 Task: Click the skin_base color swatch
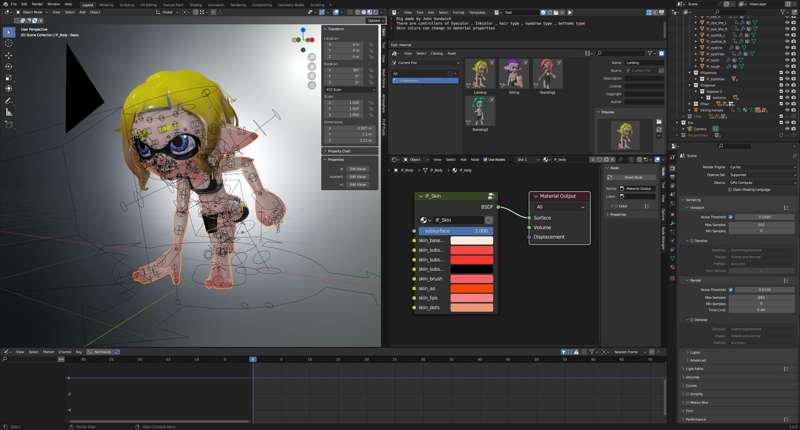(471, 241)
